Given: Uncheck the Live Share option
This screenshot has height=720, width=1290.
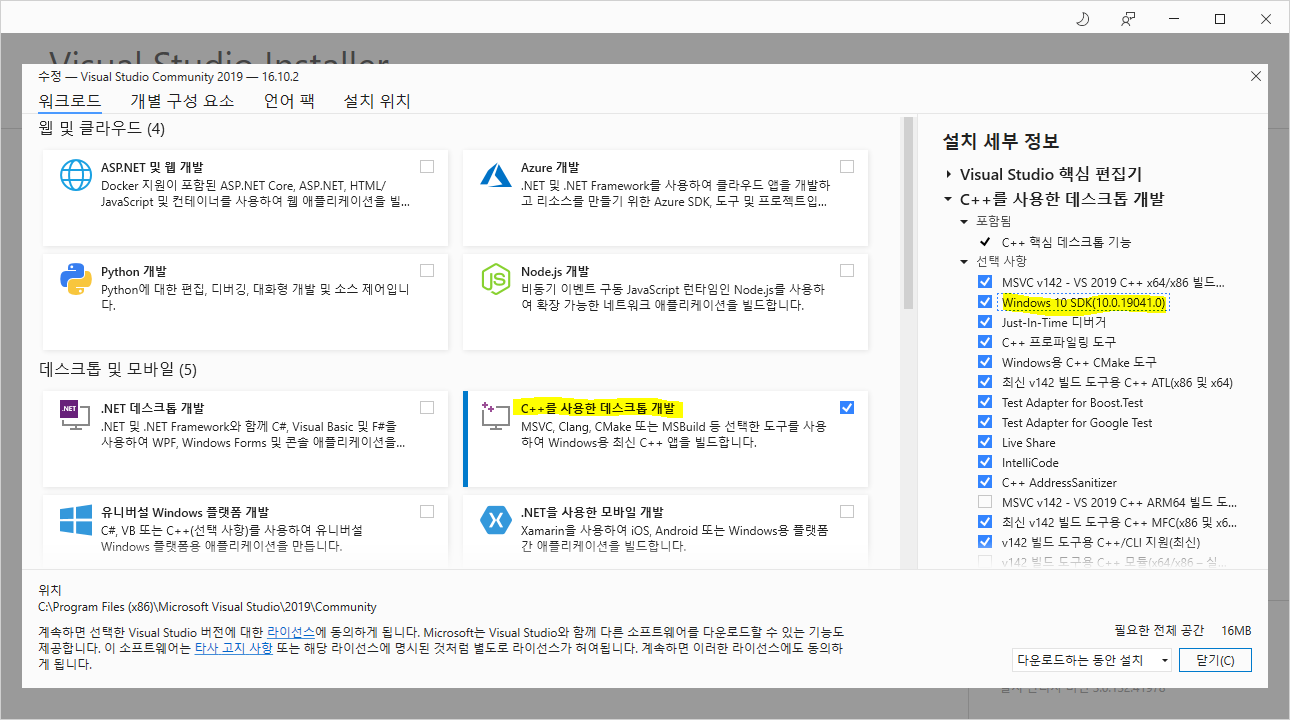Looking at the screenshot, I should coord(985,442).
